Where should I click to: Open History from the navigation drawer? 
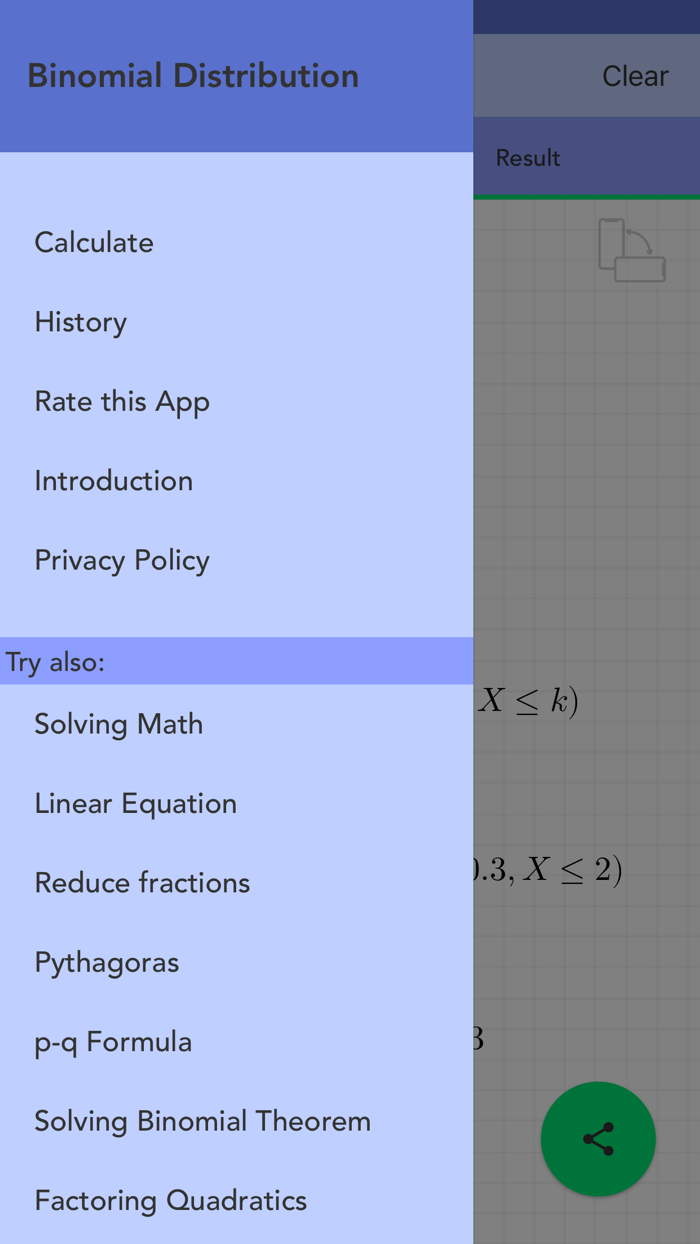click(x=80, y=322)
